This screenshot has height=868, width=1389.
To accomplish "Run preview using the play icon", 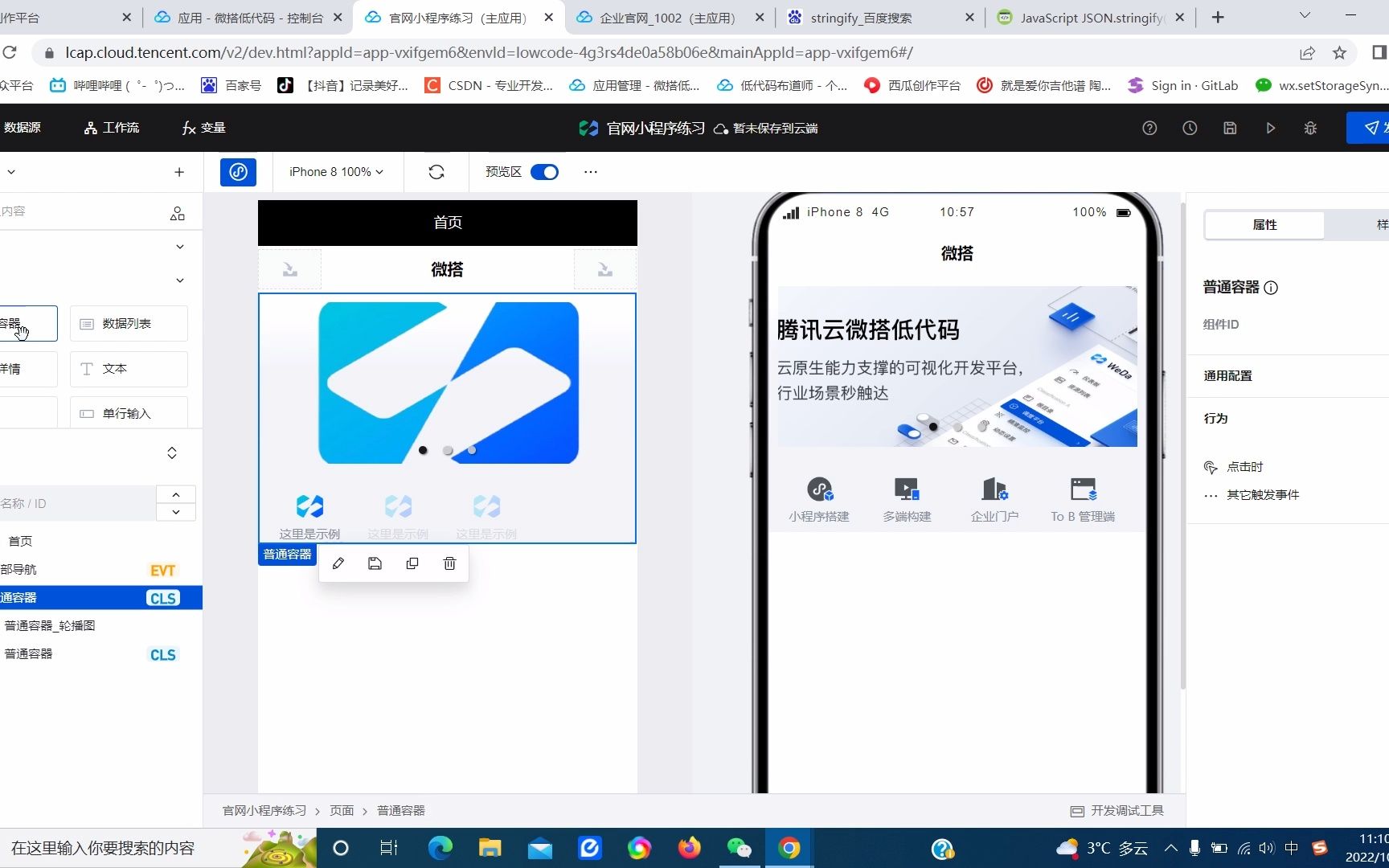I will click(1270, 128).
